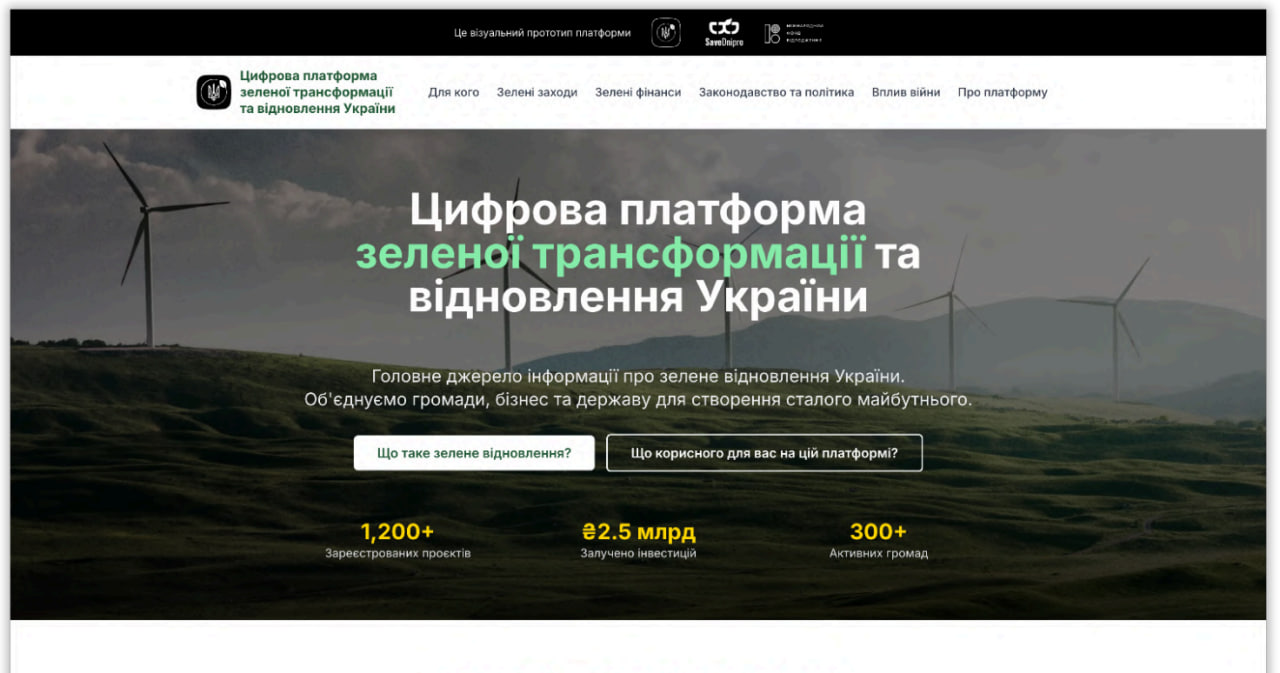This screenshot has width=1280, height=673.
Task: Click the Renaissance Foundation logo in top bar
Action: (793, 33)
